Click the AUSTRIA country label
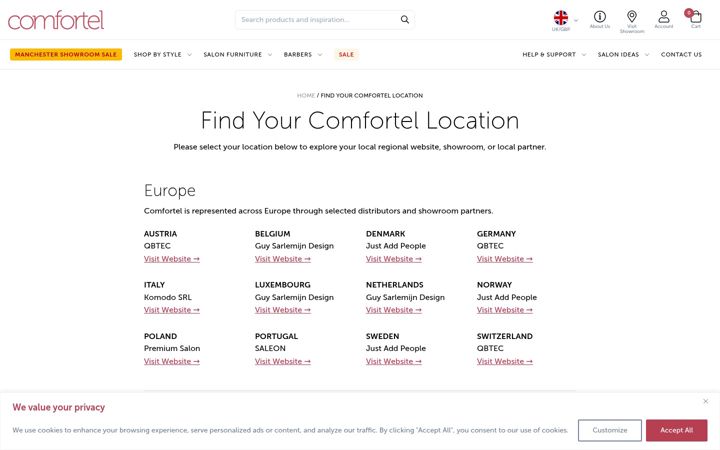Viewport: 720px width, 450px height. pyautogui.click(x=160, y=234)
